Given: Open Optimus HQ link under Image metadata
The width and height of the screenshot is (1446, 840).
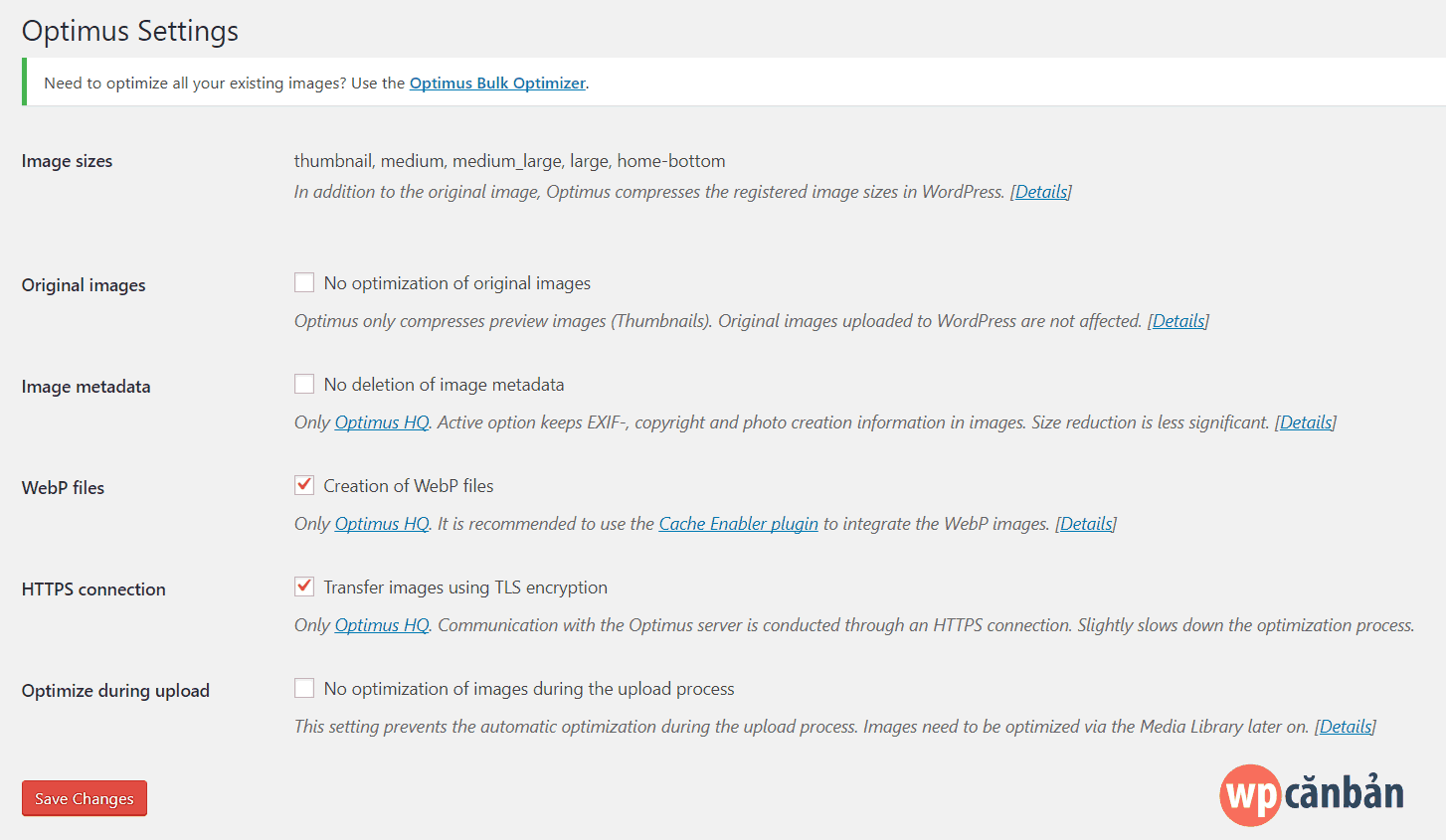Looking at the screenshot, I should [382, 422].
